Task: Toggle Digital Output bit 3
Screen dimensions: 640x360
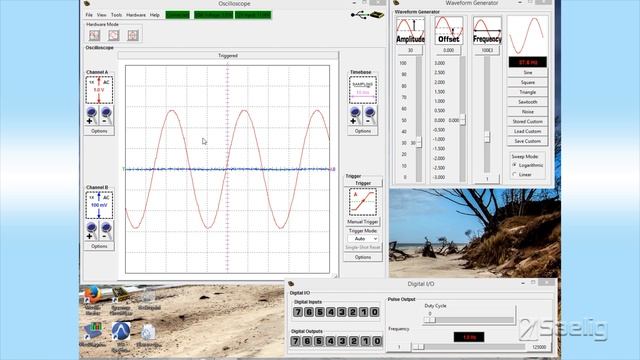Action: pos(342,341)
